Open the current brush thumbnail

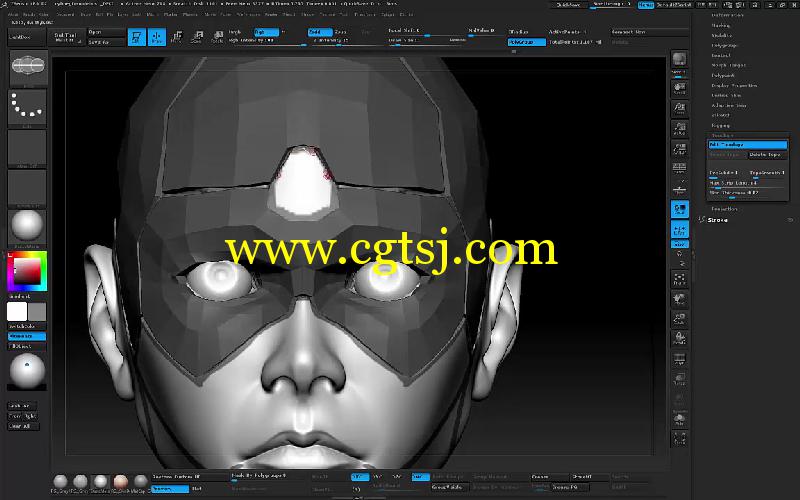29,67
